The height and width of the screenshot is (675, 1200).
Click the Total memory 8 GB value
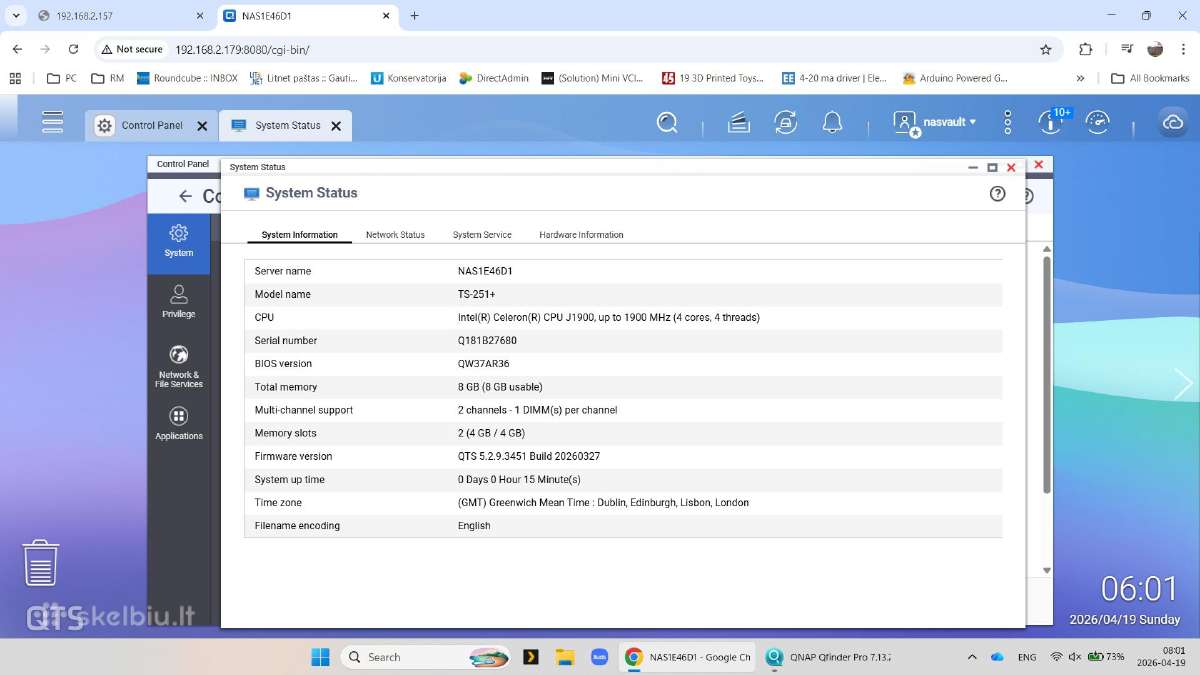click(500, 387)
